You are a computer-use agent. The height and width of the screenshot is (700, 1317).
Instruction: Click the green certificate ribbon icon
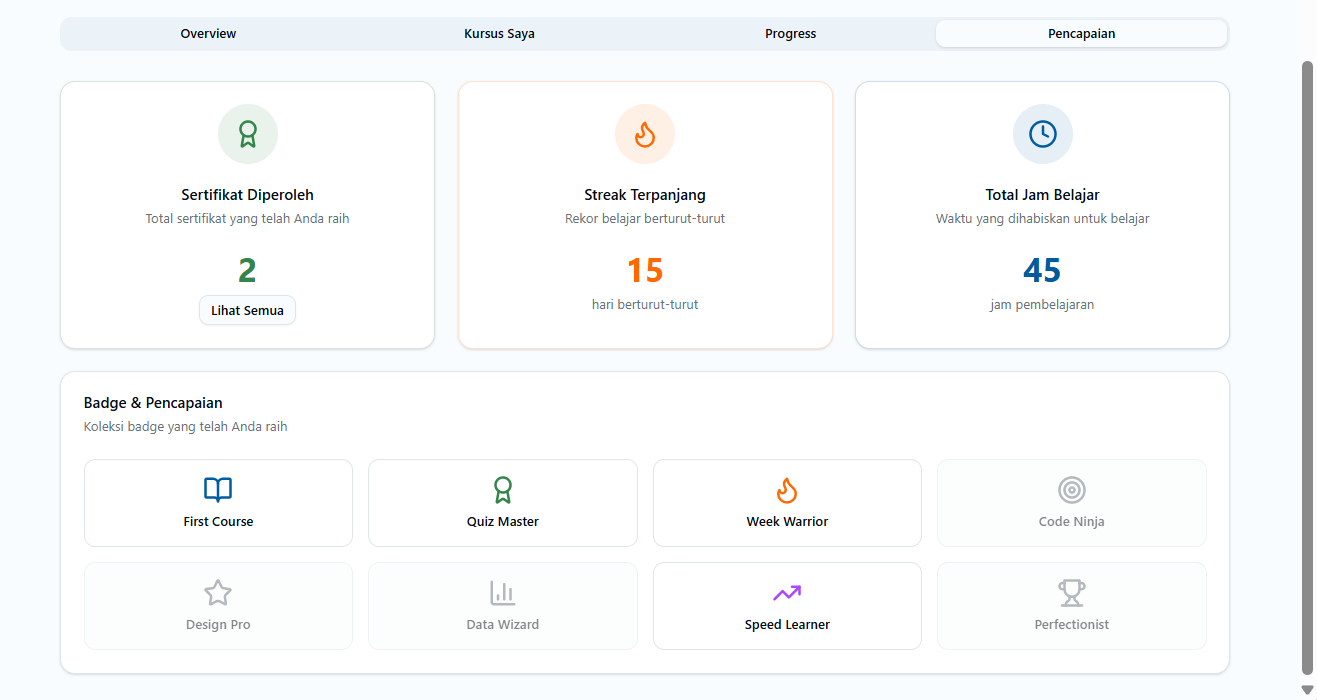click(x=247, y=134)
